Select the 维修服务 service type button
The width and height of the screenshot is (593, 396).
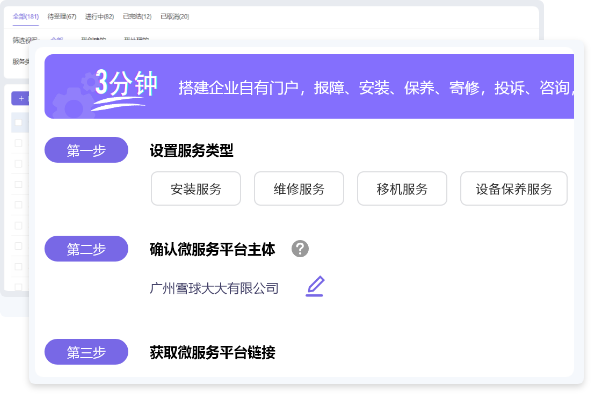coord(299,189)
